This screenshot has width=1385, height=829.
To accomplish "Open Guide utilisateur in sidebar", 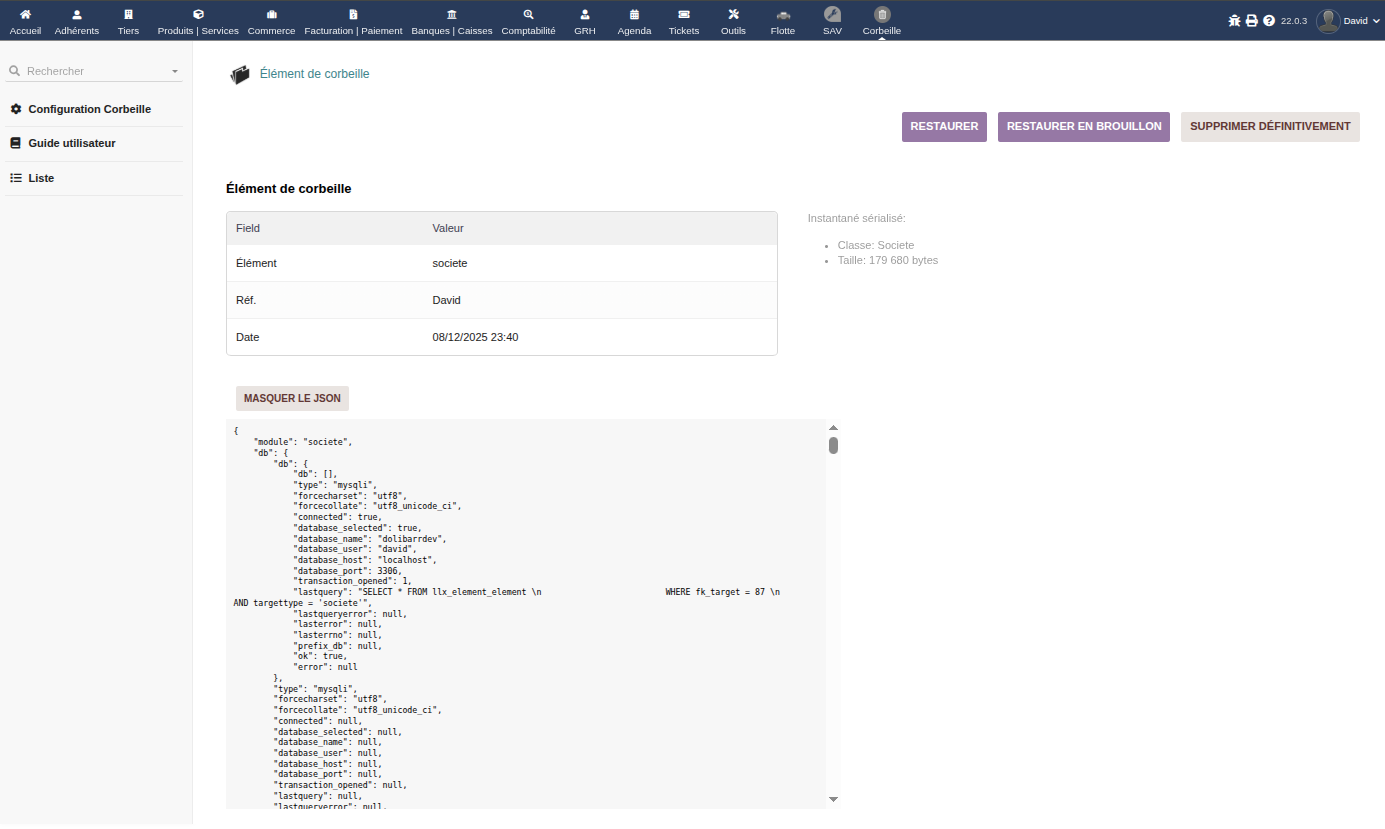I will click(71, 143).
